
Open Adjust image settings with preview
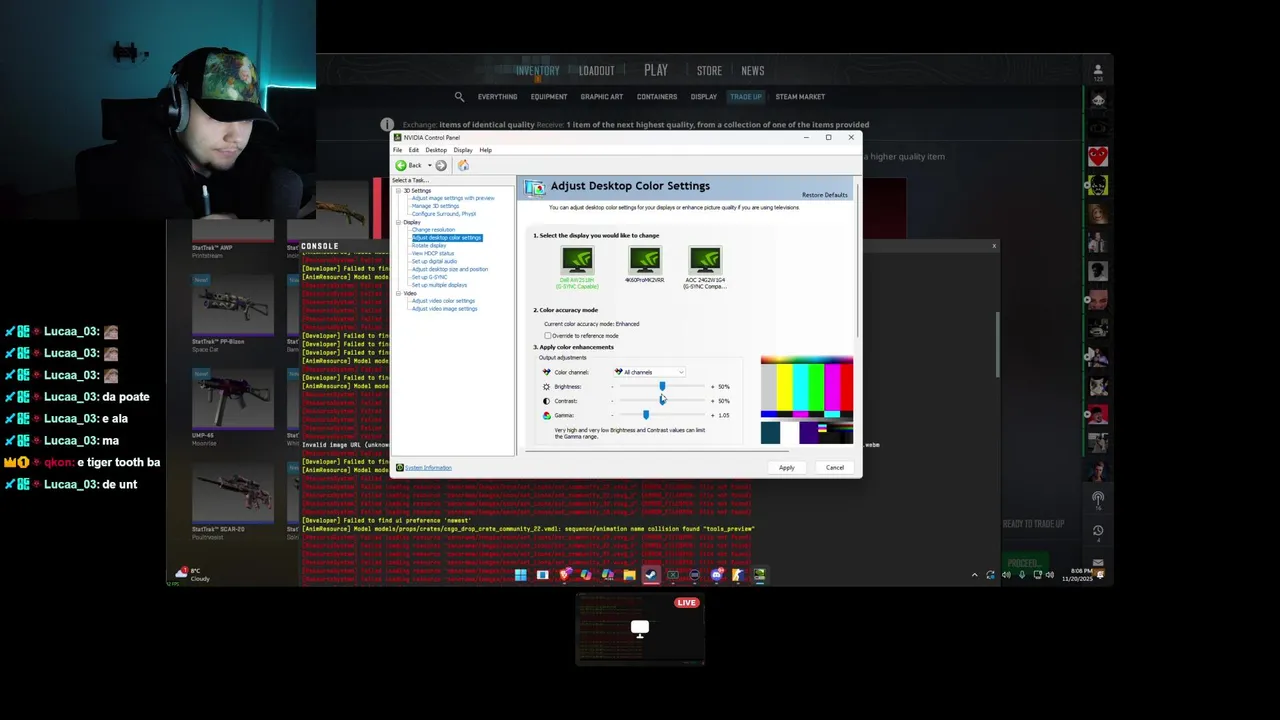(453, 198)
